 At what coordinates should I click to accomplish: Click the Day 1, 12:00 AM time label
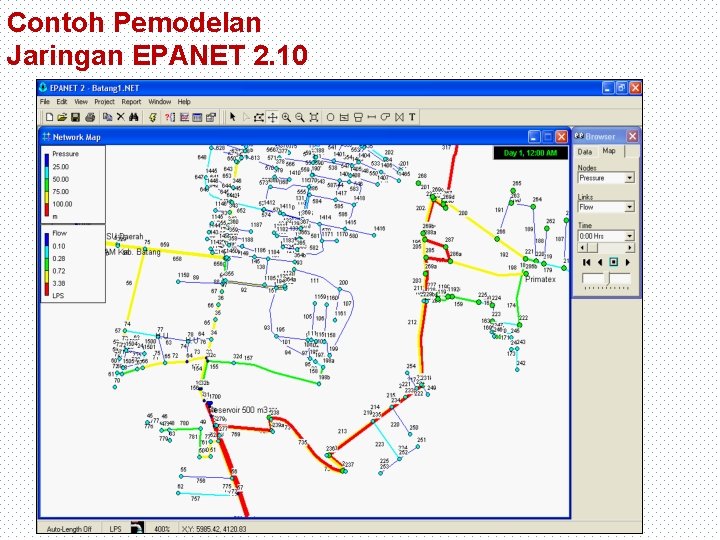[x=530, y=153]
